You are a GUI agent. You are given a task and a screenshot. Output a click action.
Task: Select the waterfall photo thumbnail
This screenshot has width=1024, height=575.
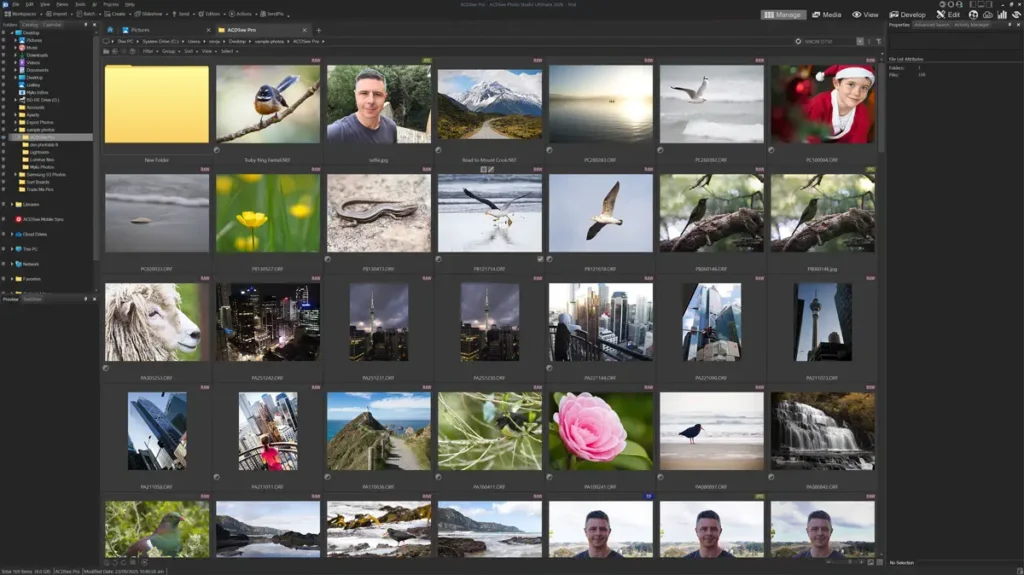click(x=822, y=431)
